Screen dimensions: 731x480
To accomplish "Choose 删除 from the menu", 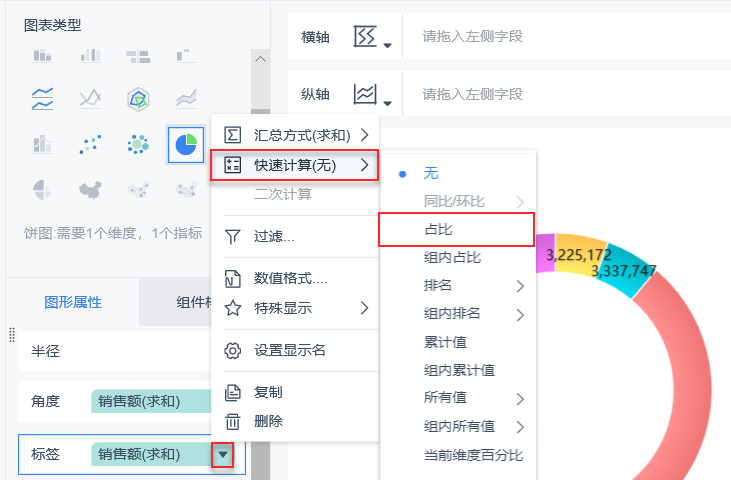I will coord(295,421).
